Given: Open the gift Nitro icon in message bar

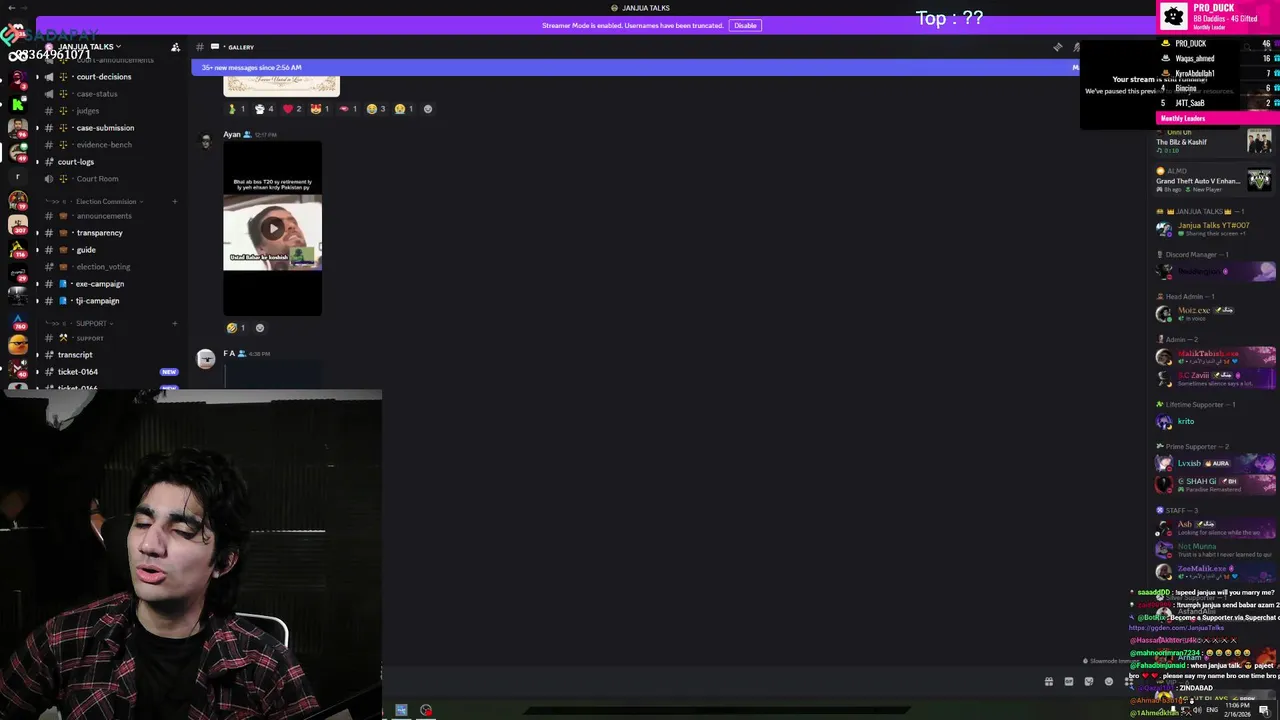Looking at the screenshot, I should 1049,682.
